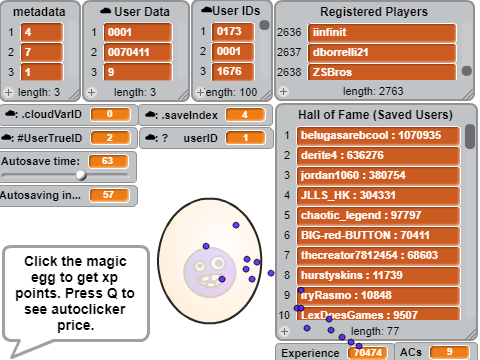Click the cloud icon beside userID

[x=151, y=138]
